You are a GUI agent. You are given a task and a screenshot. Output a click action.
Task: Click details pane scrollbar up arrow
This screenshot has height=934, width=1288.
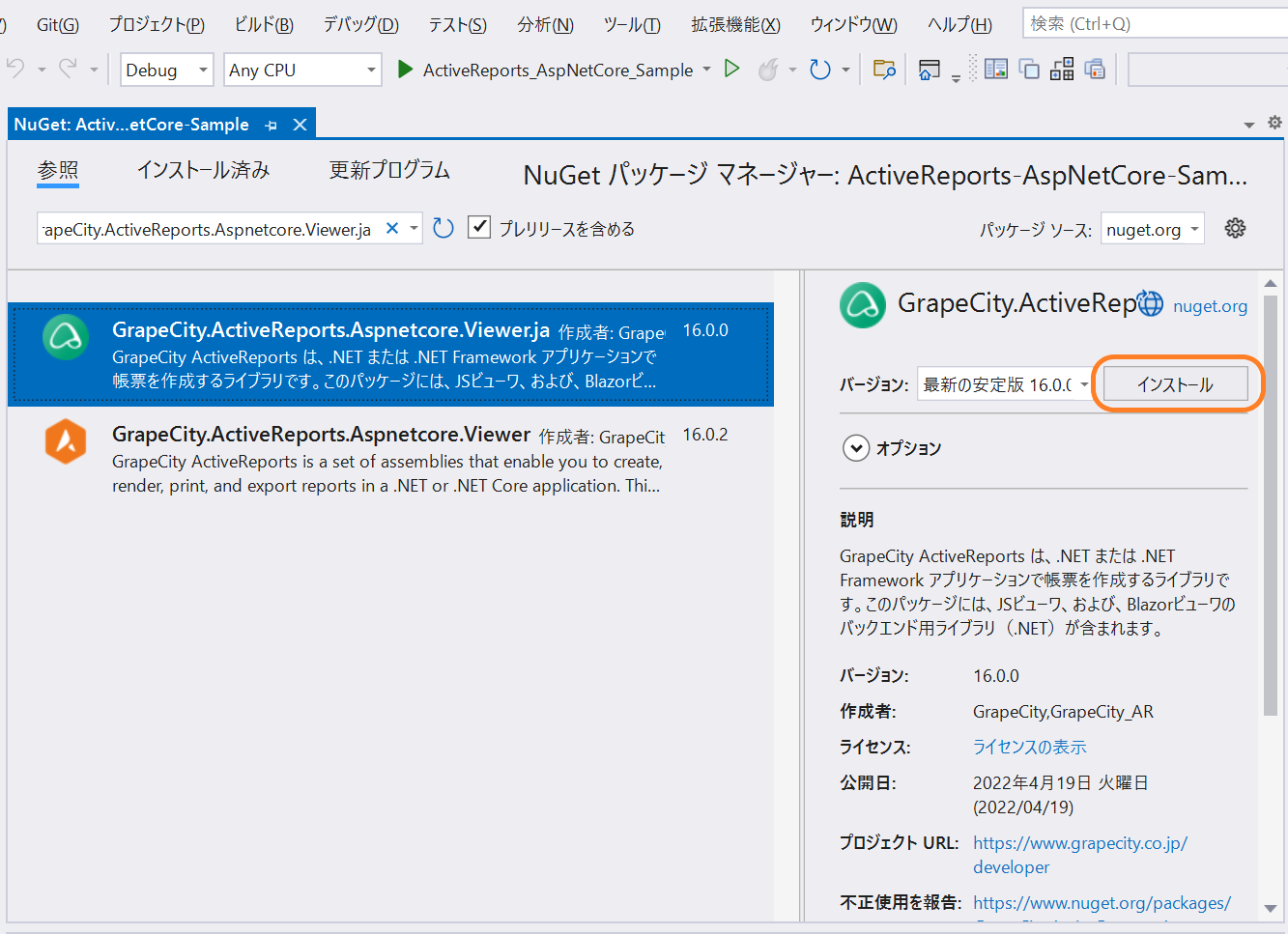point(1271,283)
